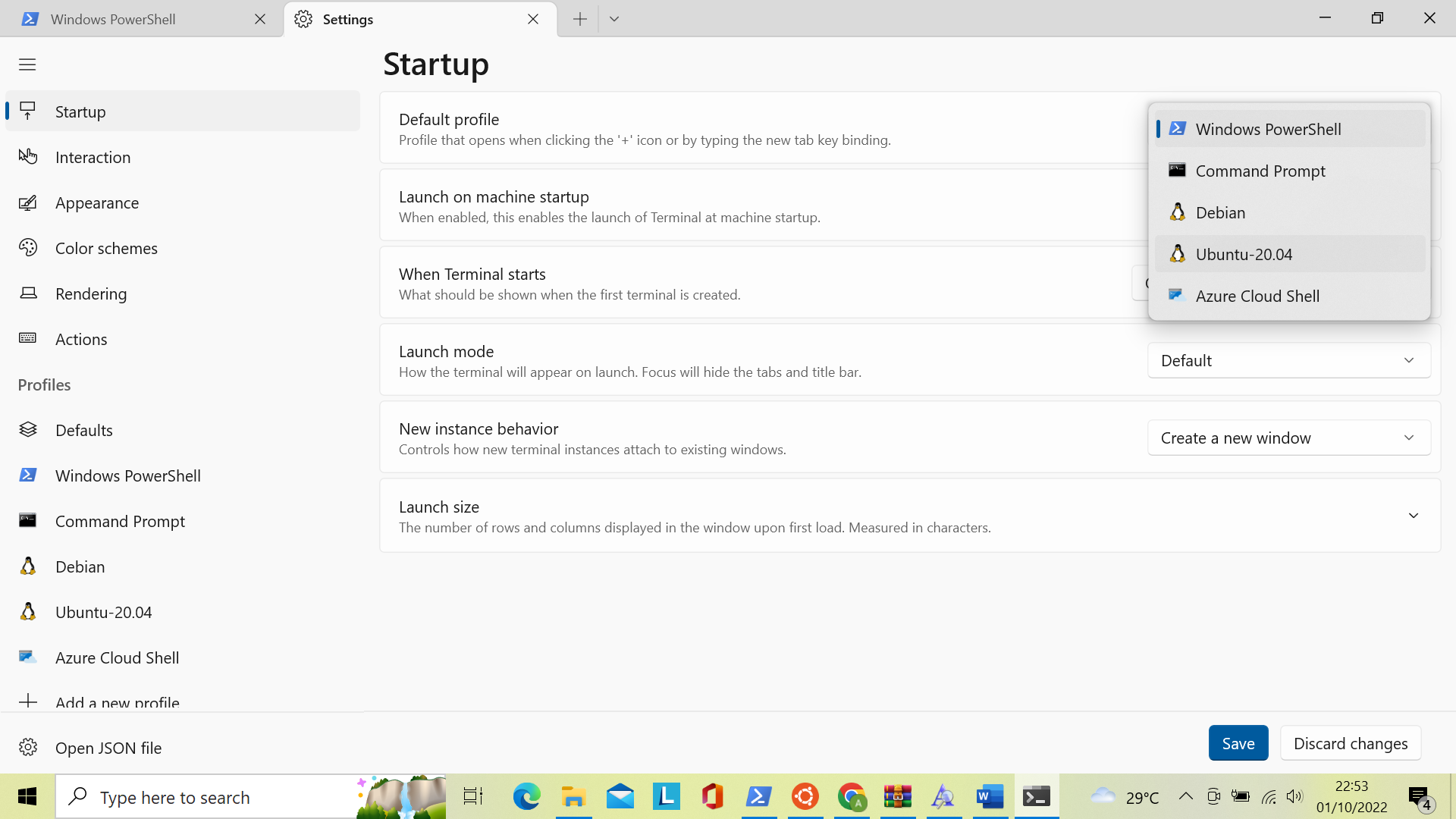Click the Debian penguin icon in Profiles

tap(28, 566)
